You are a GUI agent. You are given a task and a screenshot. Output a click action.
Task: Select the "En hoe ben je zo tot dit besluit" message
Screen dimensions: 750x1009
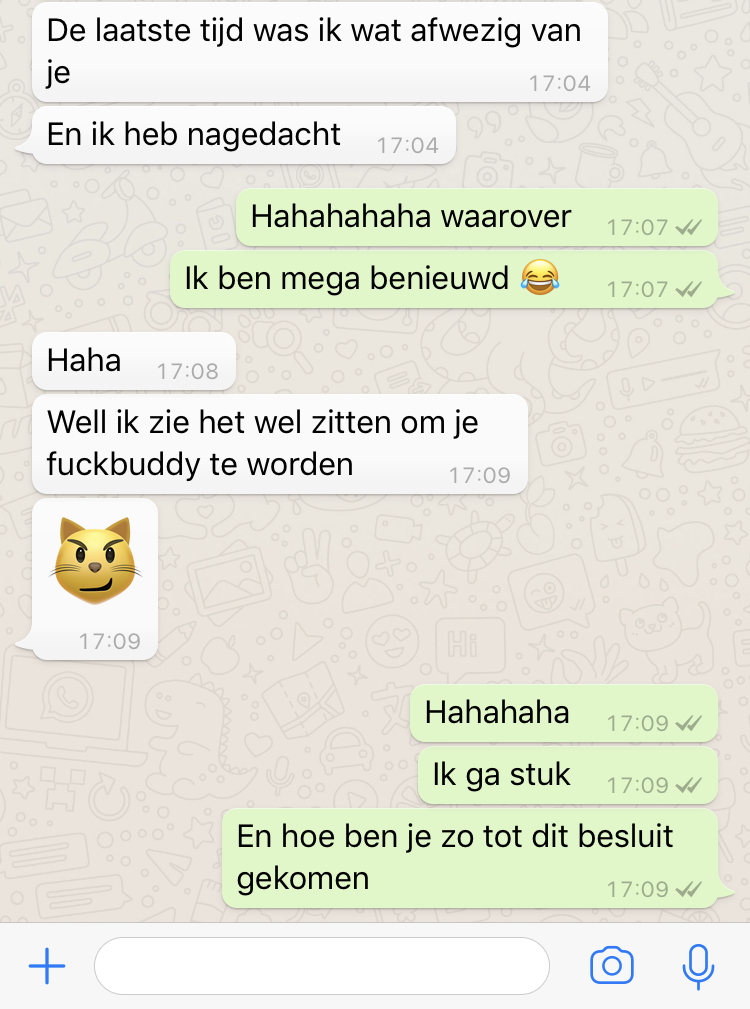(470, 858)
